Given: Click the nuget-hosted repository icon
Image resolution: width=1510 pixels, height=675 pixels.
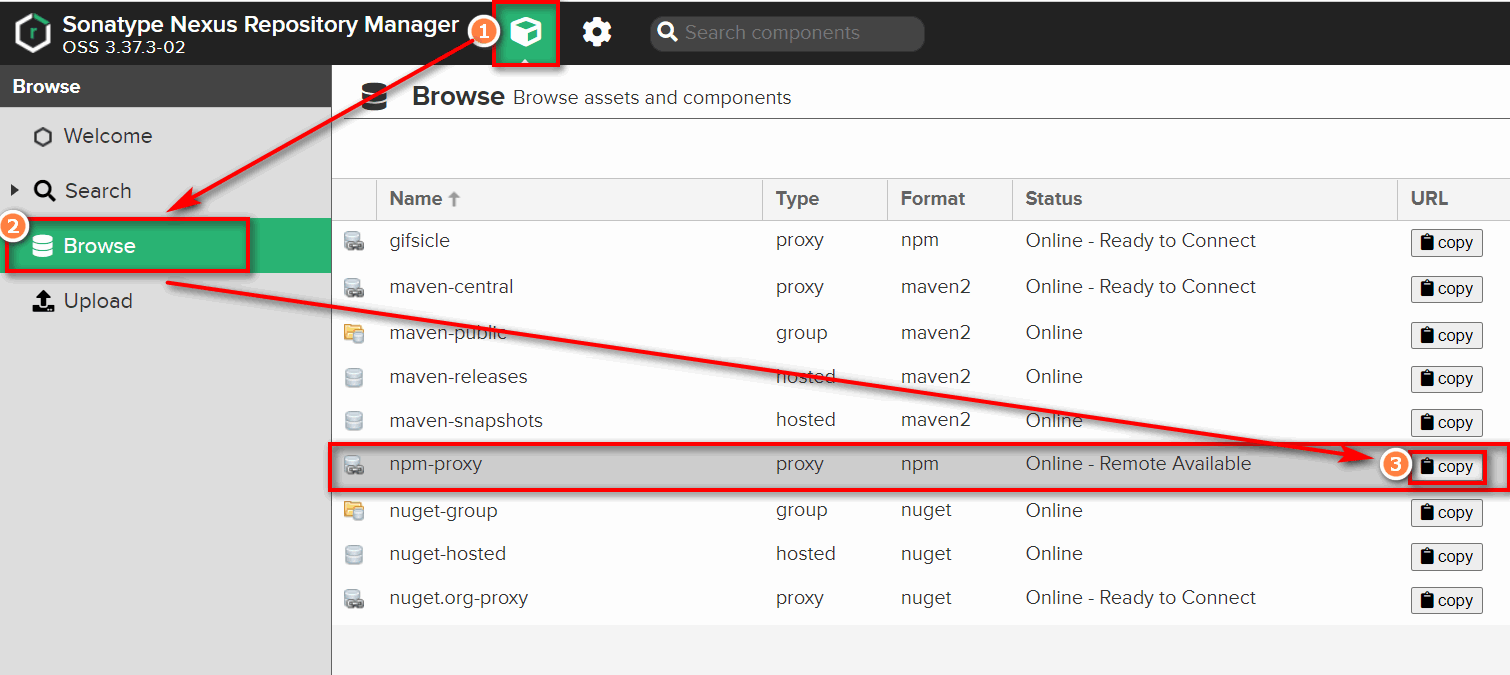Looking at the screenshot, I should pos(354,554).
